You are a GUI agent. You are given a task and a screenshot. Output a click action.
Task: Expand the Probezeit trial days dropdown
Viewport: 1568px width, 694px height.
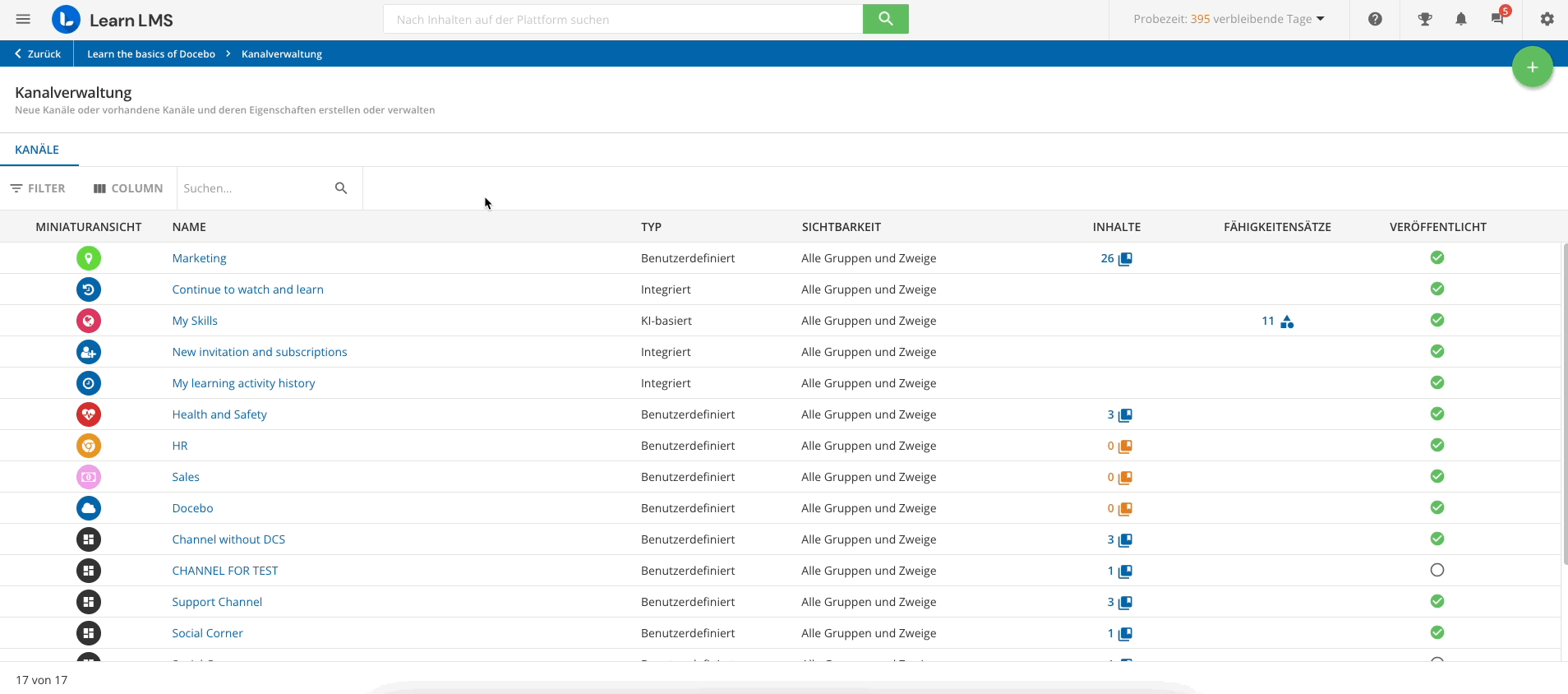1229,19
